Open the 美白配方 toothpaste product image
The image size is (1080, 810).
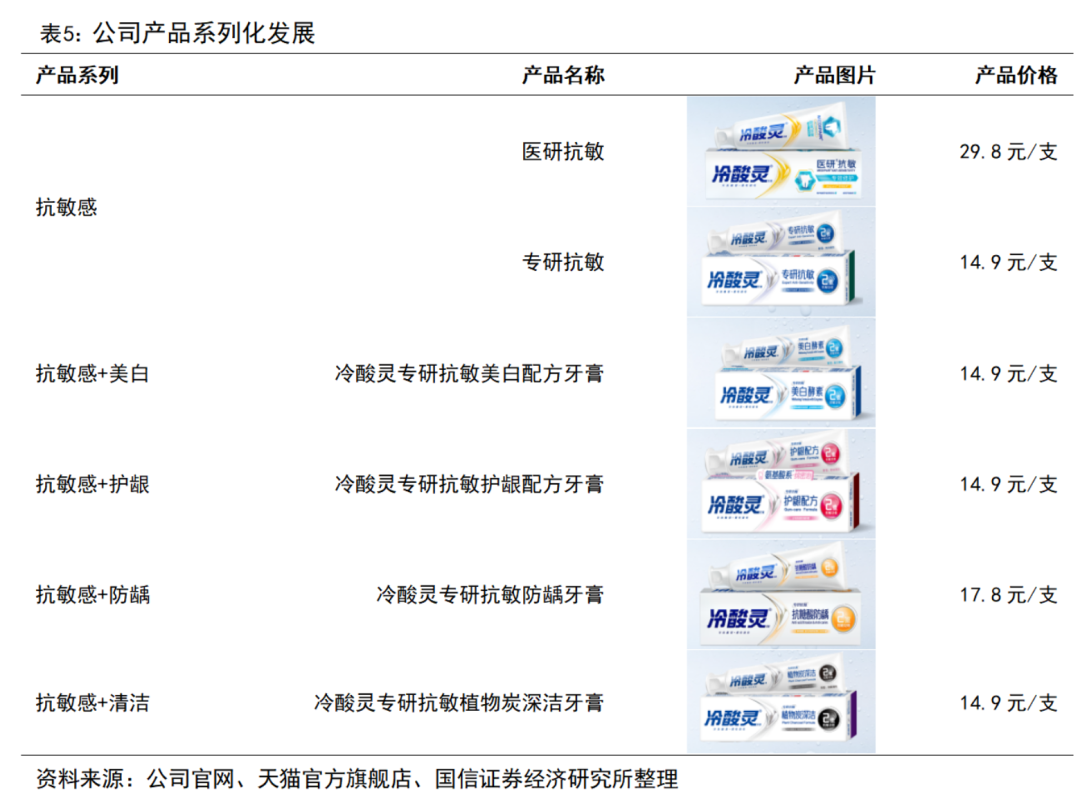click(x=781, y=373)
